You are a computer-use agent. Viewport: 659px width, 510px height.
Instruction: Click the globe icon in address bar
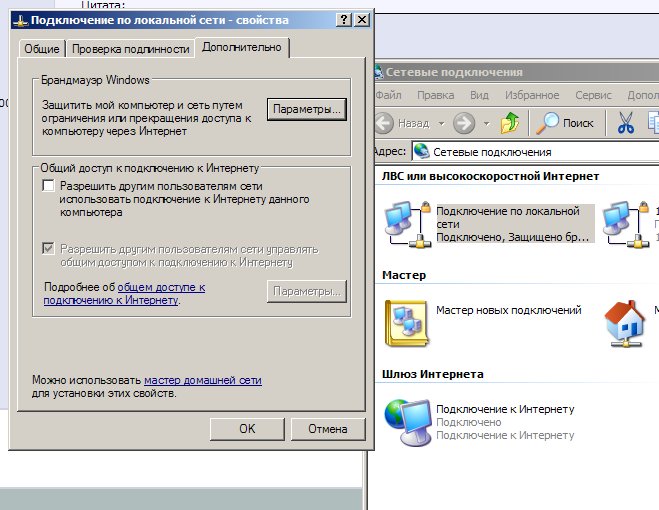click(422, 151)
